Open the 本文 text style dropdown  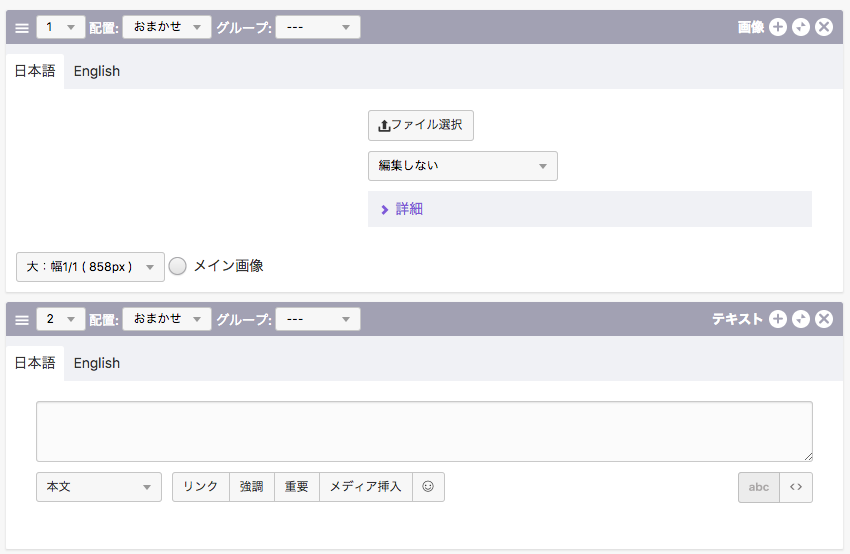pyautogui.click(x=98, y=487)
